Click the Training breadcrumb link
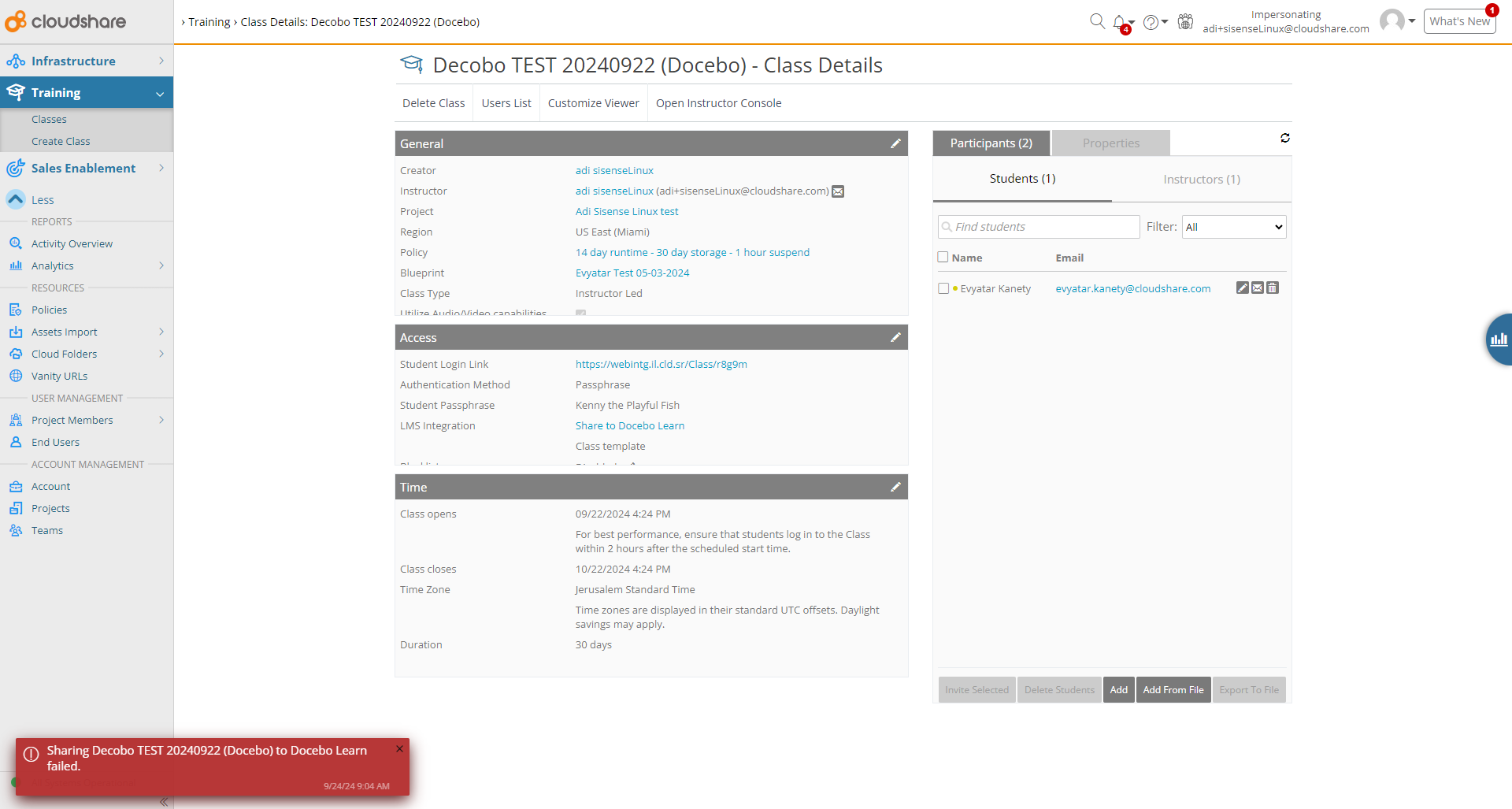The width and height of the screenshot is (1512, 809). (x=209, y=22)
